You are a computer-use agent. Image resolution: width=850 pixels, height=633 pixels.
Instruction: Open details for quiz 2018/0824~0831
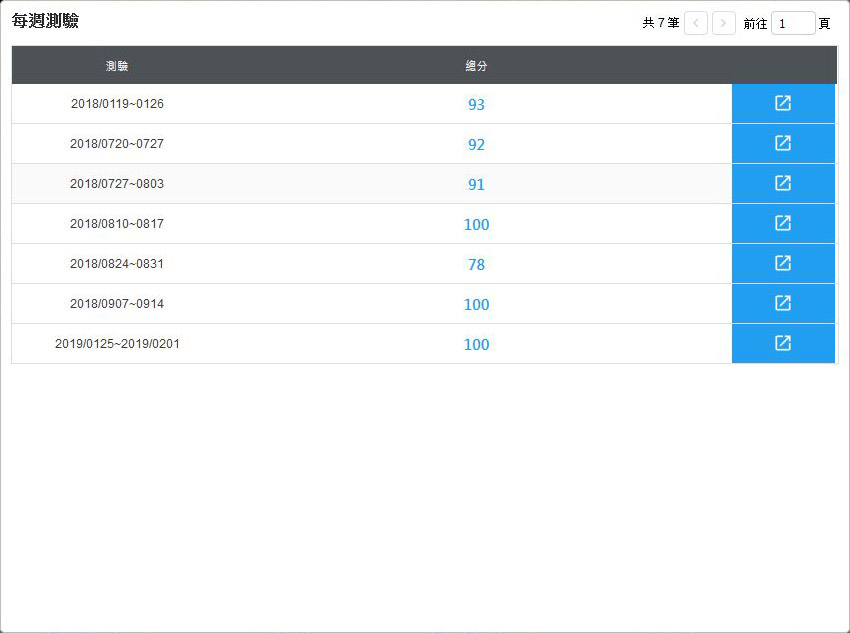coord(783,264)
